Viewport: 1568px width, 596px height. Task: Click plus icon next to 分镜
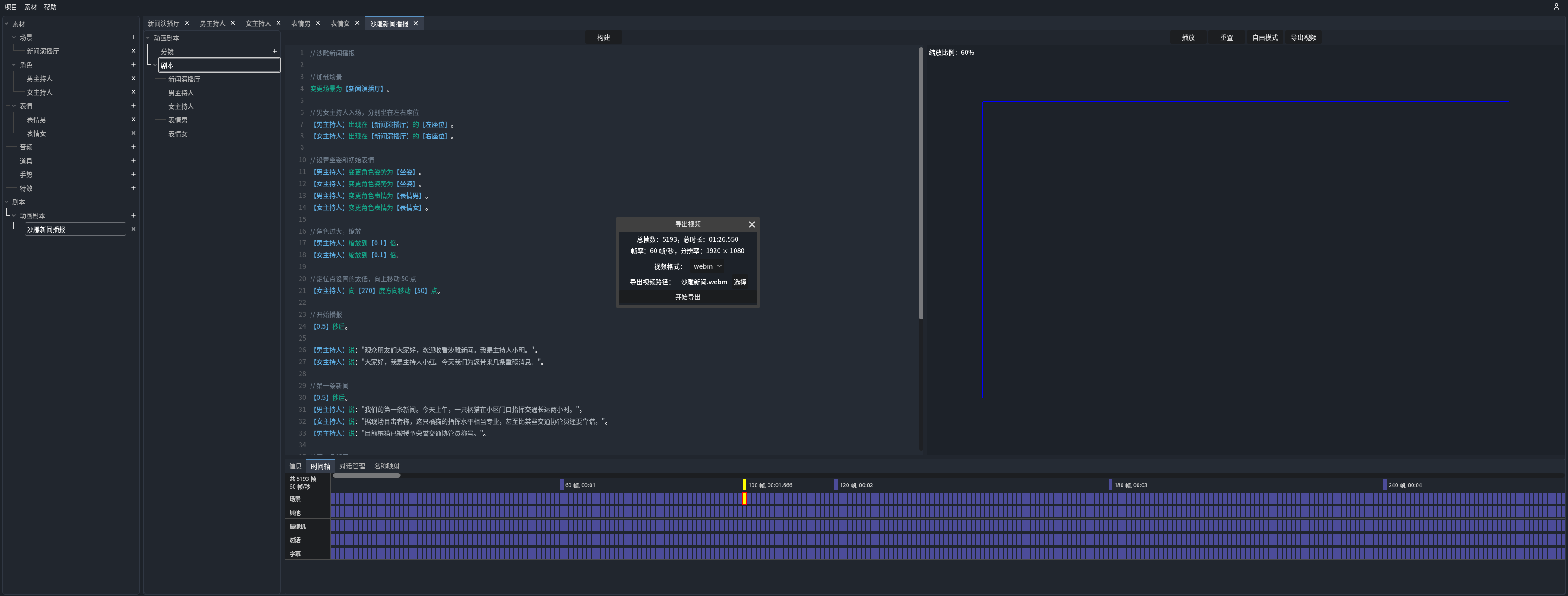(x=274, y=51)
